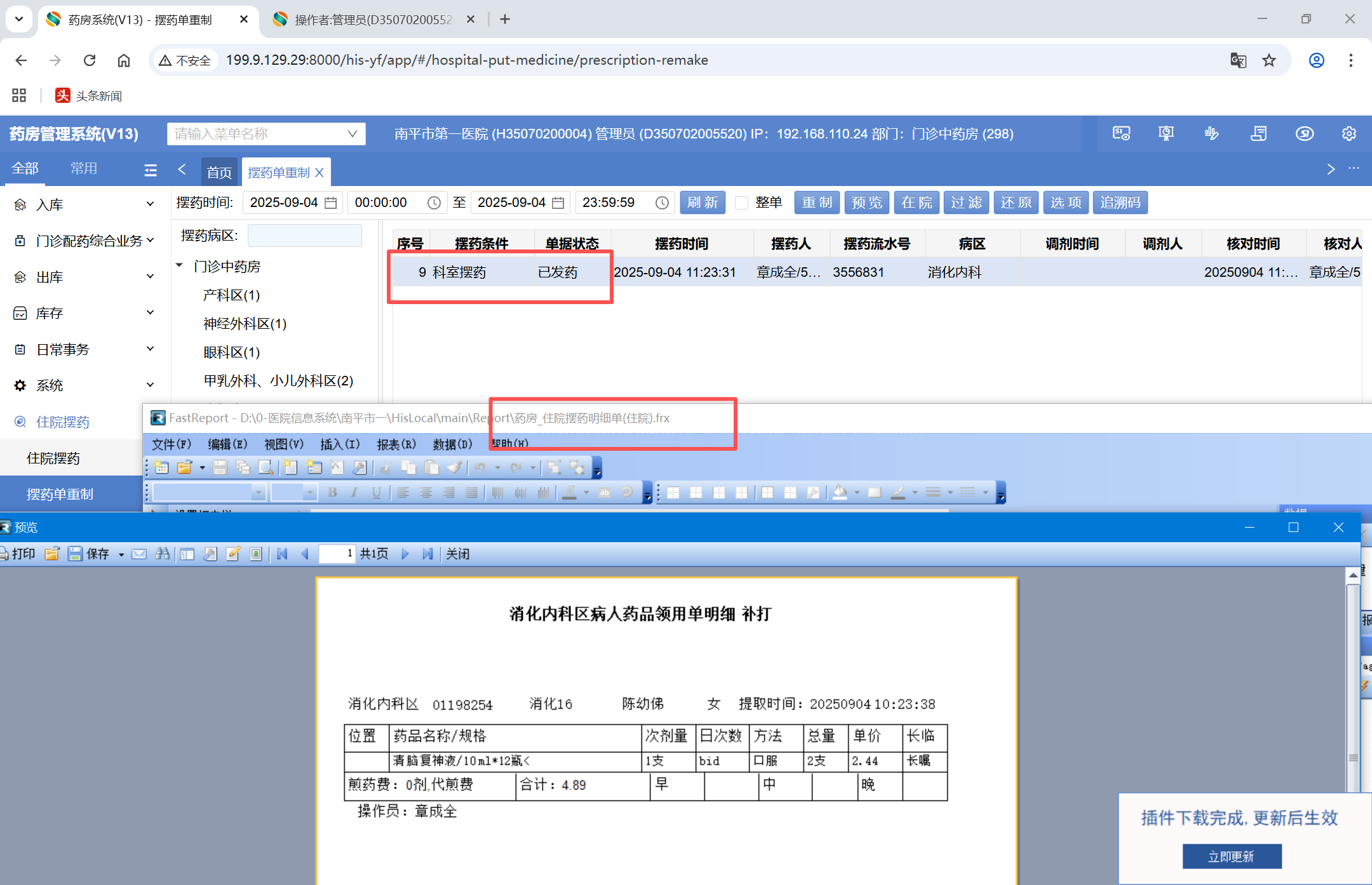
Task: Click the edit page pencil icon in preview
Action: 233,554
